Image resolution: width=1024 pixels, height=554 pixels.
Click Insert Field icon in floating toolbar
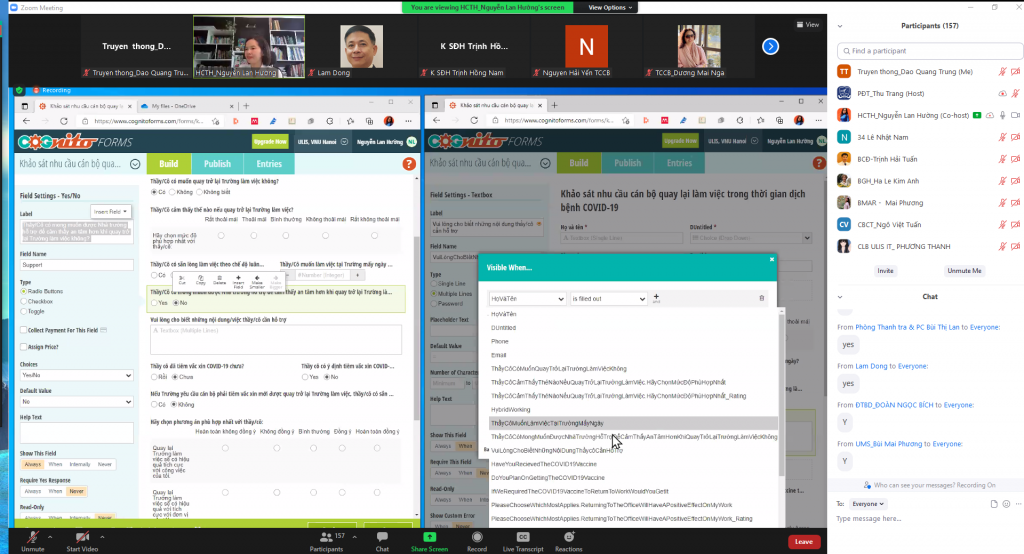(x=238, y=280)
